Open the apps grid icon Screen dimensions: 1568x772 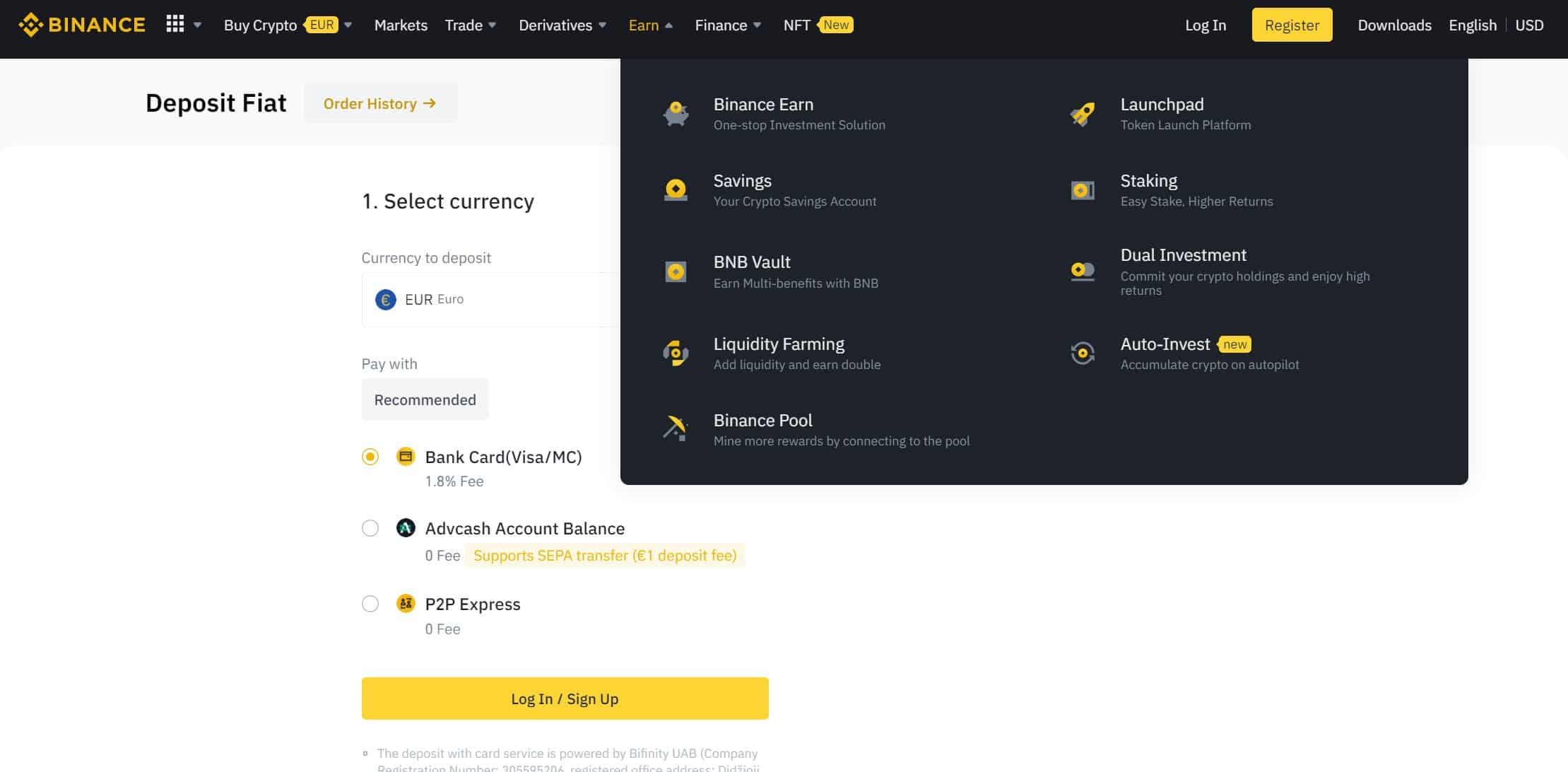coord(175,25)
